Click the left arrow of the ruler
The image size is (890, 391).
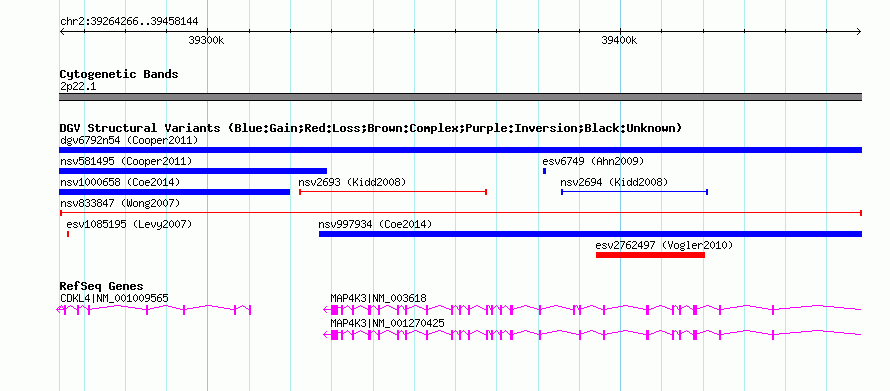[62, 31]
